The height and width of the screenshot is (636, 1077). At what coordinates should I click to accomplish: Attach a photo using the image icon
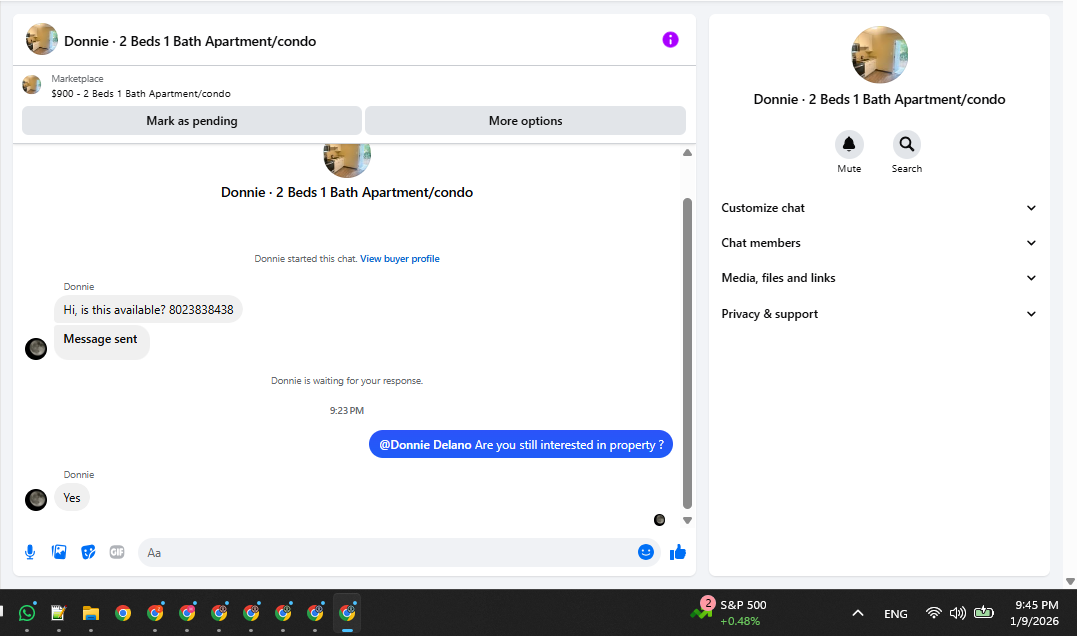point(59,552)
